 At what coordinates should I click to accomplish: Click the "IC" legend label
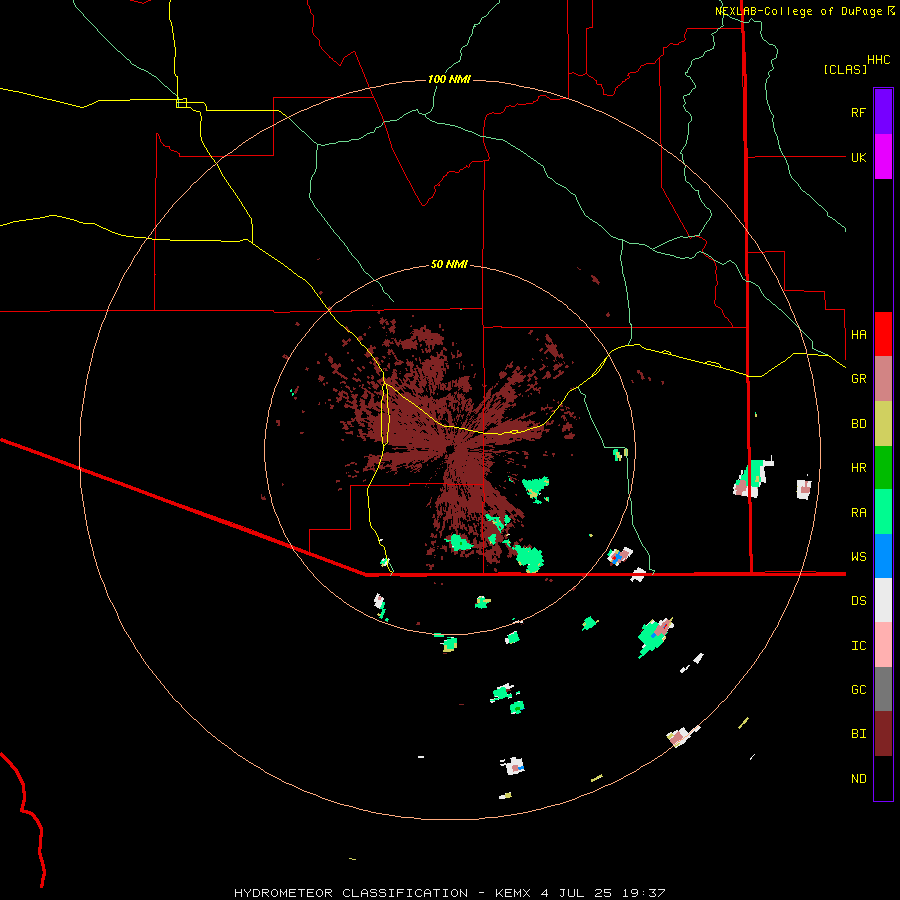pyautogui.click(x=858, y=646)
